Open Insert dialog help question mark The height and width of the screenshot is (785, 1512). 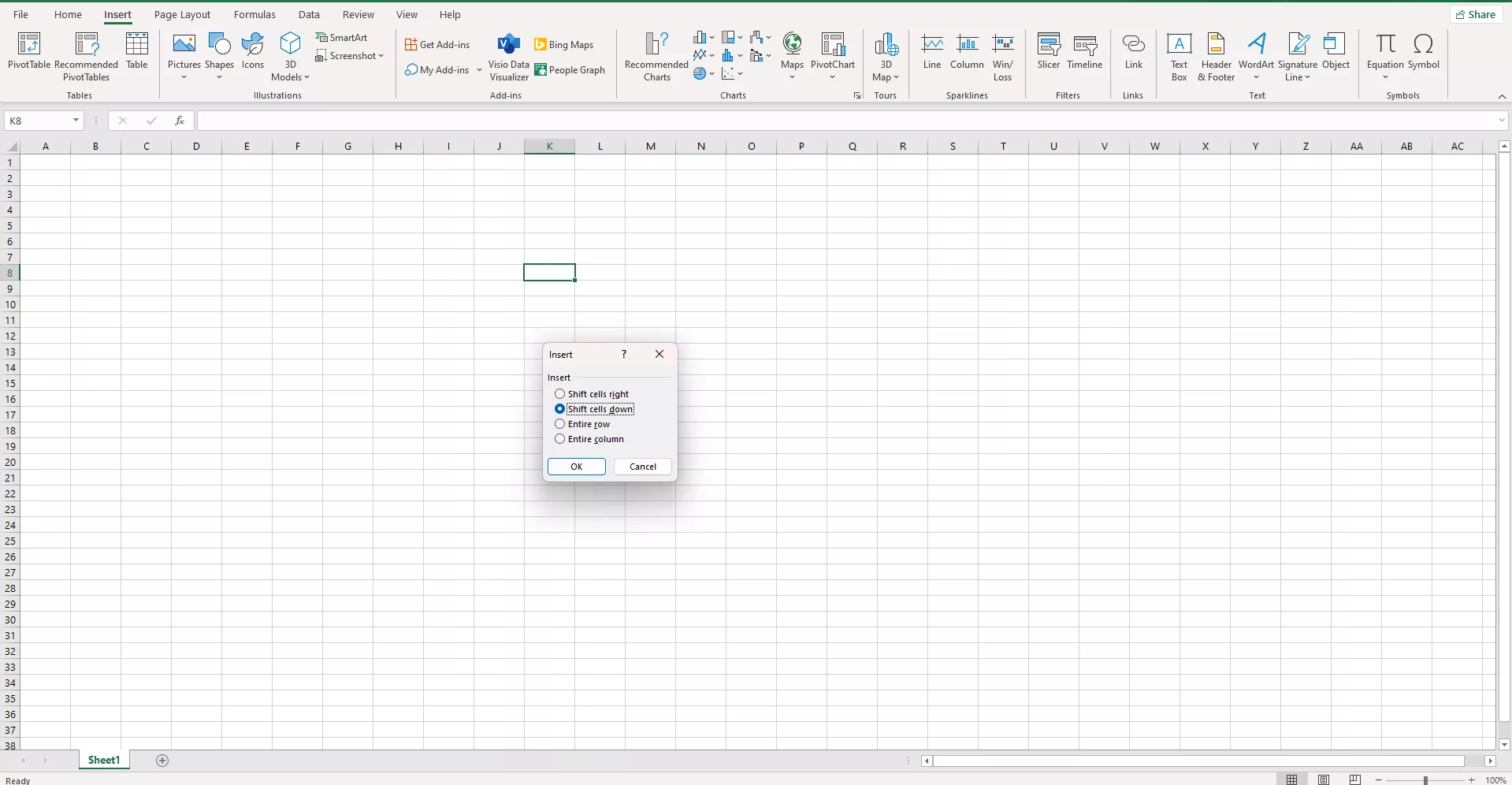pyautogui.click(x=624, y=354)
